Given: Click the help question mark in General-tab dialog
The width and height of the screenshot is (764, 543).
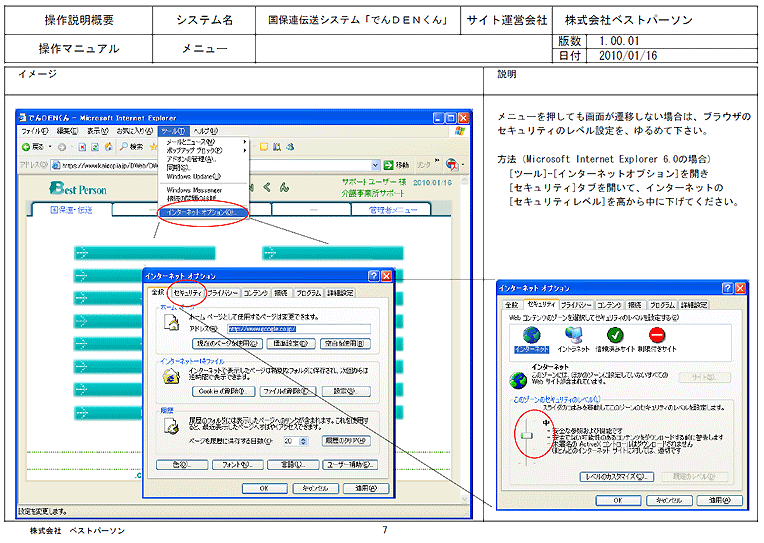Looking at the screenshot, I should pos(374,276).
